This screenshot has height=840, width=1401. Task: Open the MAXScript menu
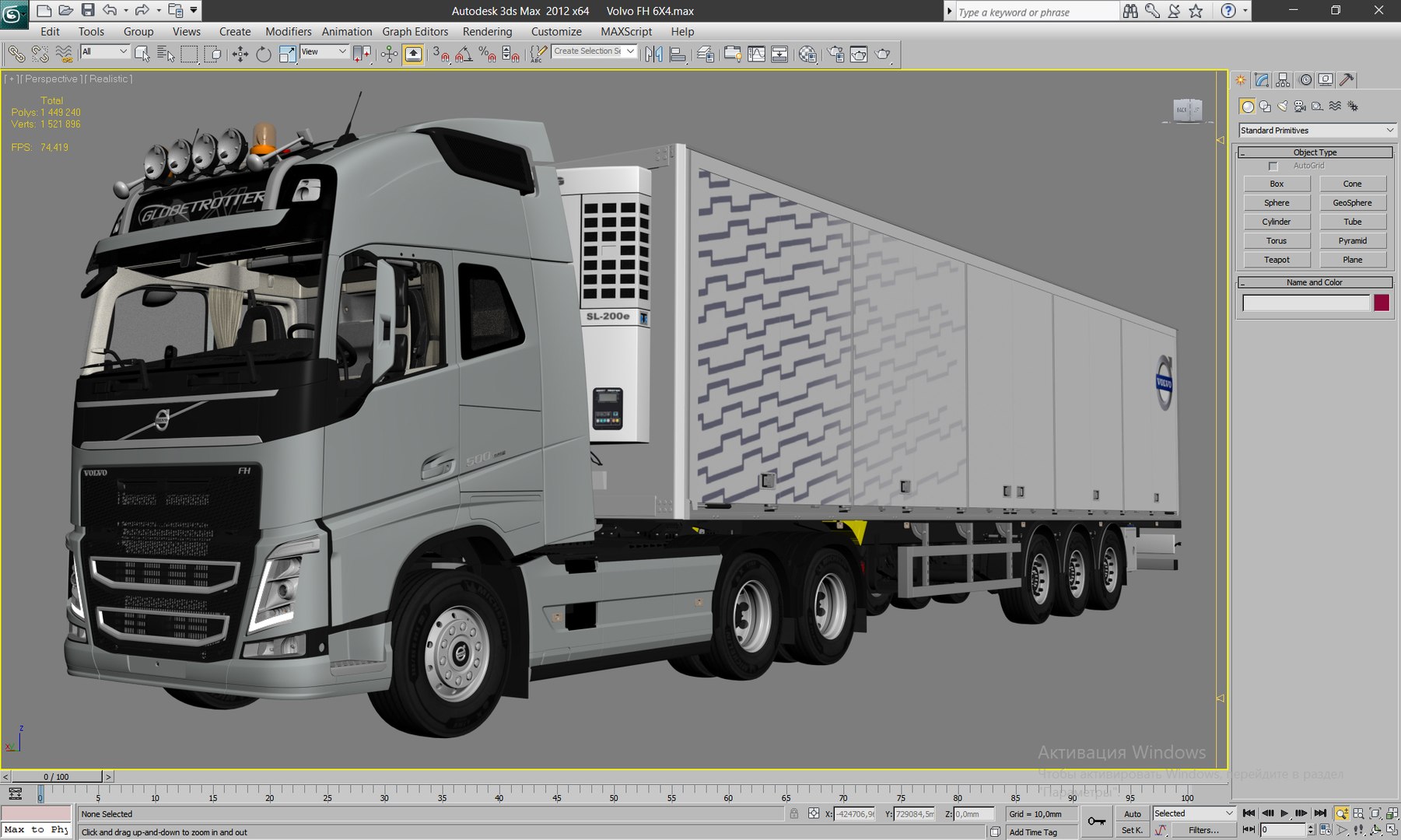click(625, 31)
